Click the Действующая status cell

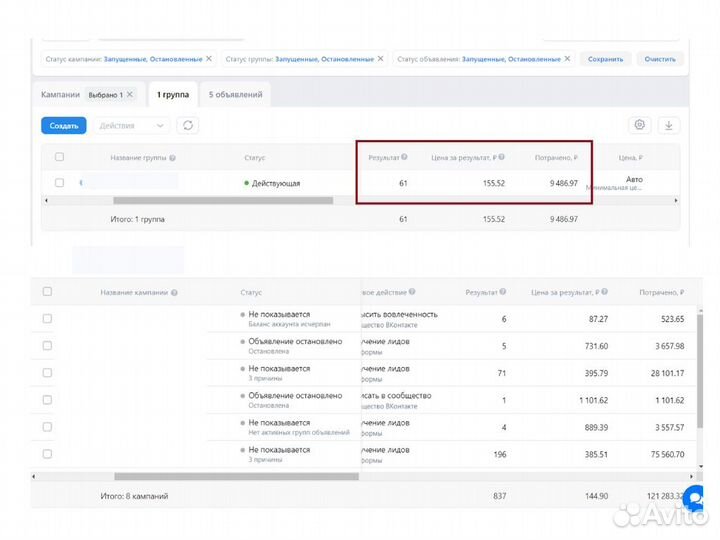272,183
